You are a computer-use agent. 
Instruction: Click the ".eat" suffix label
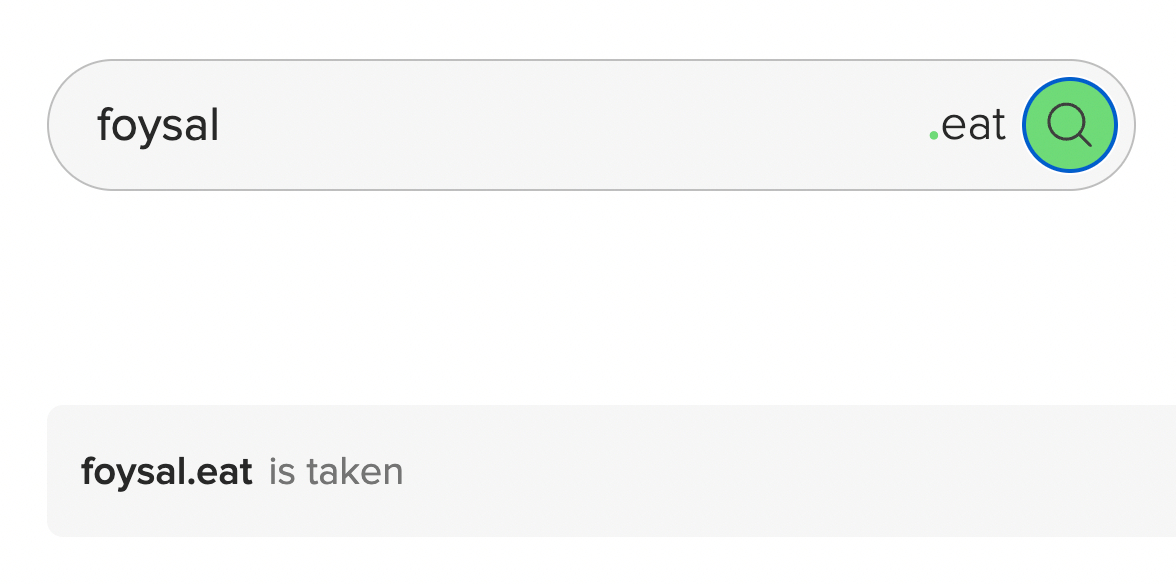pos(967,126)
